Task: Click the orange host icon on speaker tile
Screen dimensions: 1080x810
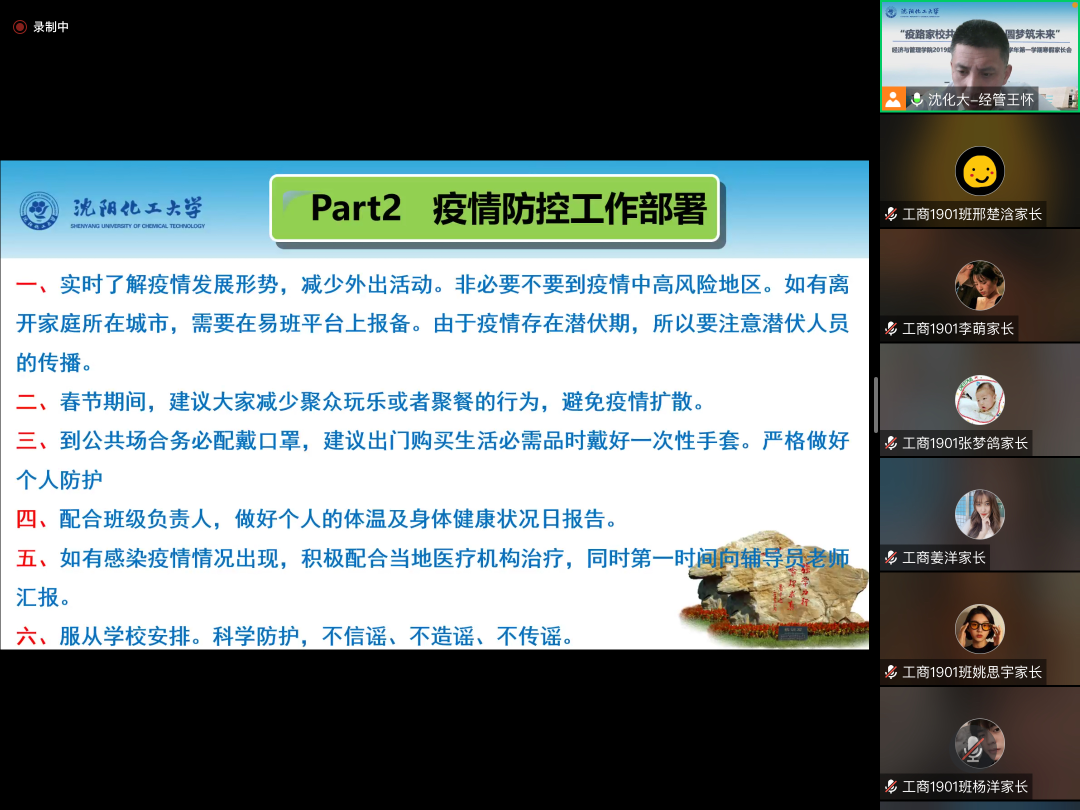Action: point(893,99)
